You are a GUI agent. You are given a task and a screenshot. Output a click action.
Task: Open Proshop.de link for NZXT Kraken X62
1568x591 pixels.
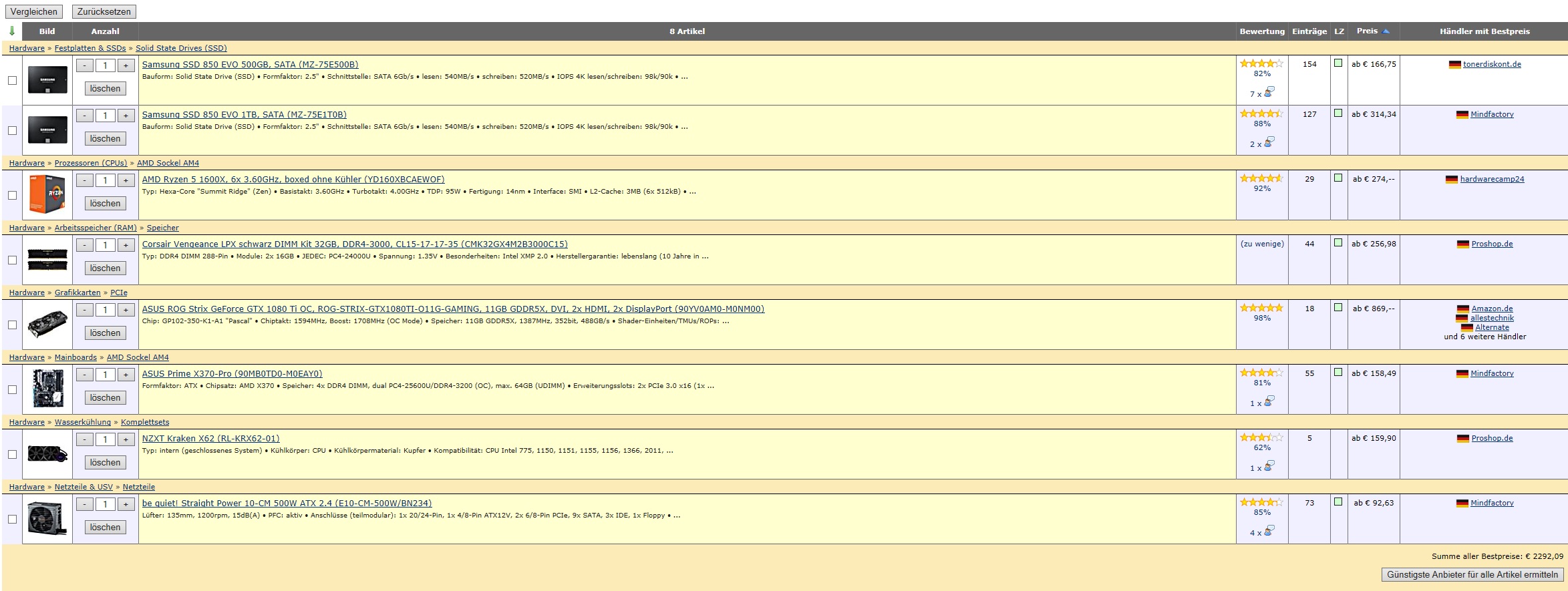1492,438
